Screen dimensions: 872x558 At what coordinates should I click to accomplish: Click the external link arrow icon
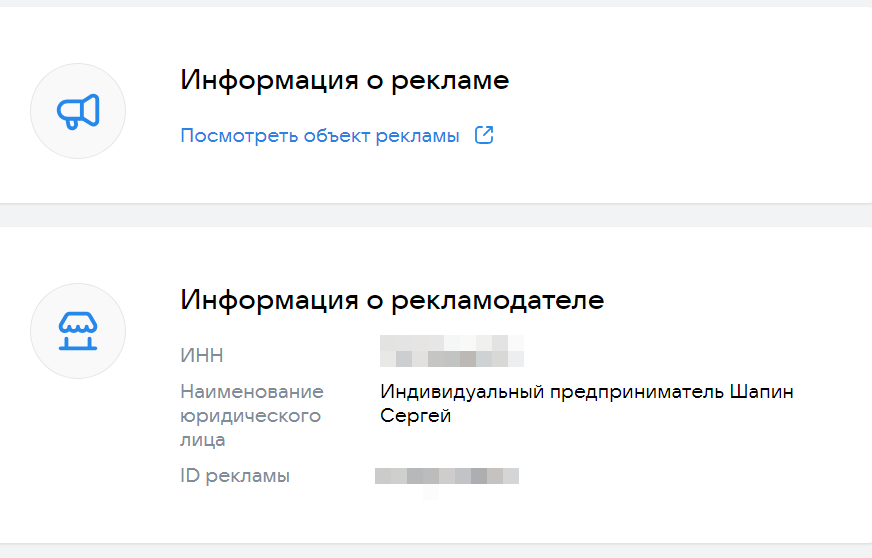(x=484, y=136)
